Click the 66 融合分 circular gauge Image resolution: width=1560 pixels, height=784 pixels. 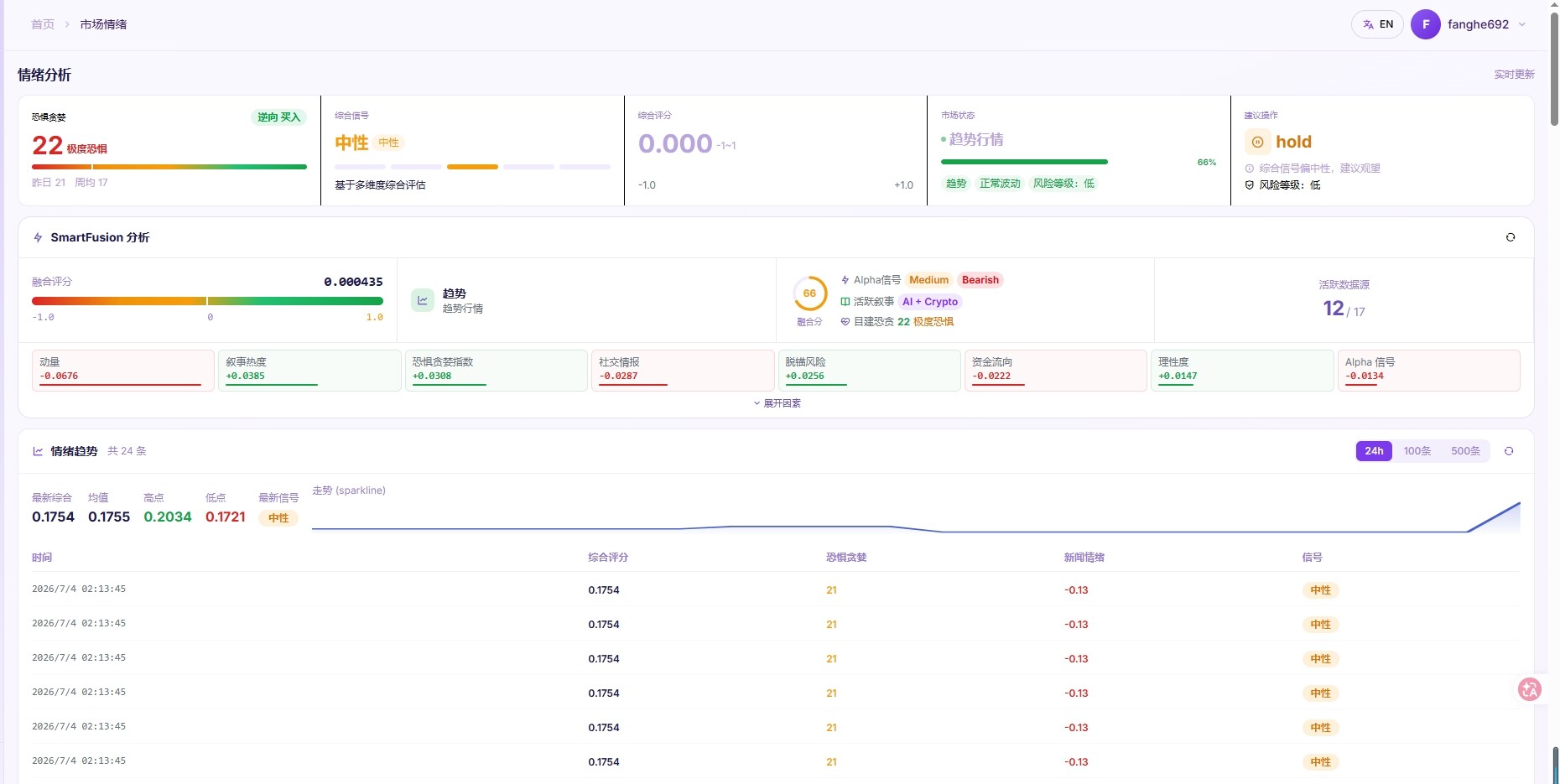coord(809,293)
